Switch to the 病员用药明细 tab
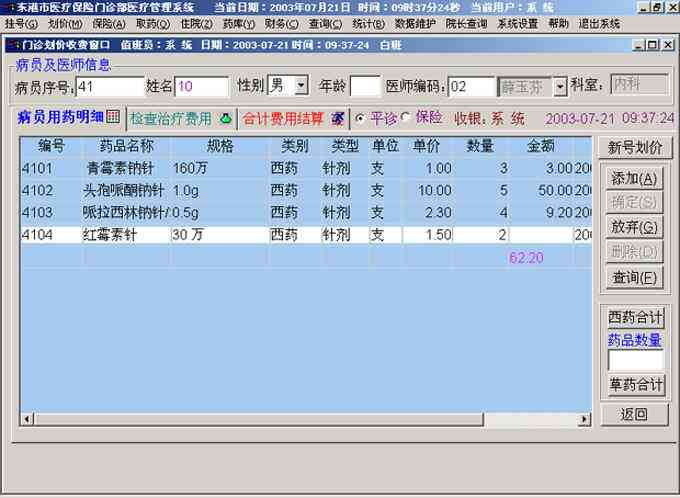 [68, 117]
